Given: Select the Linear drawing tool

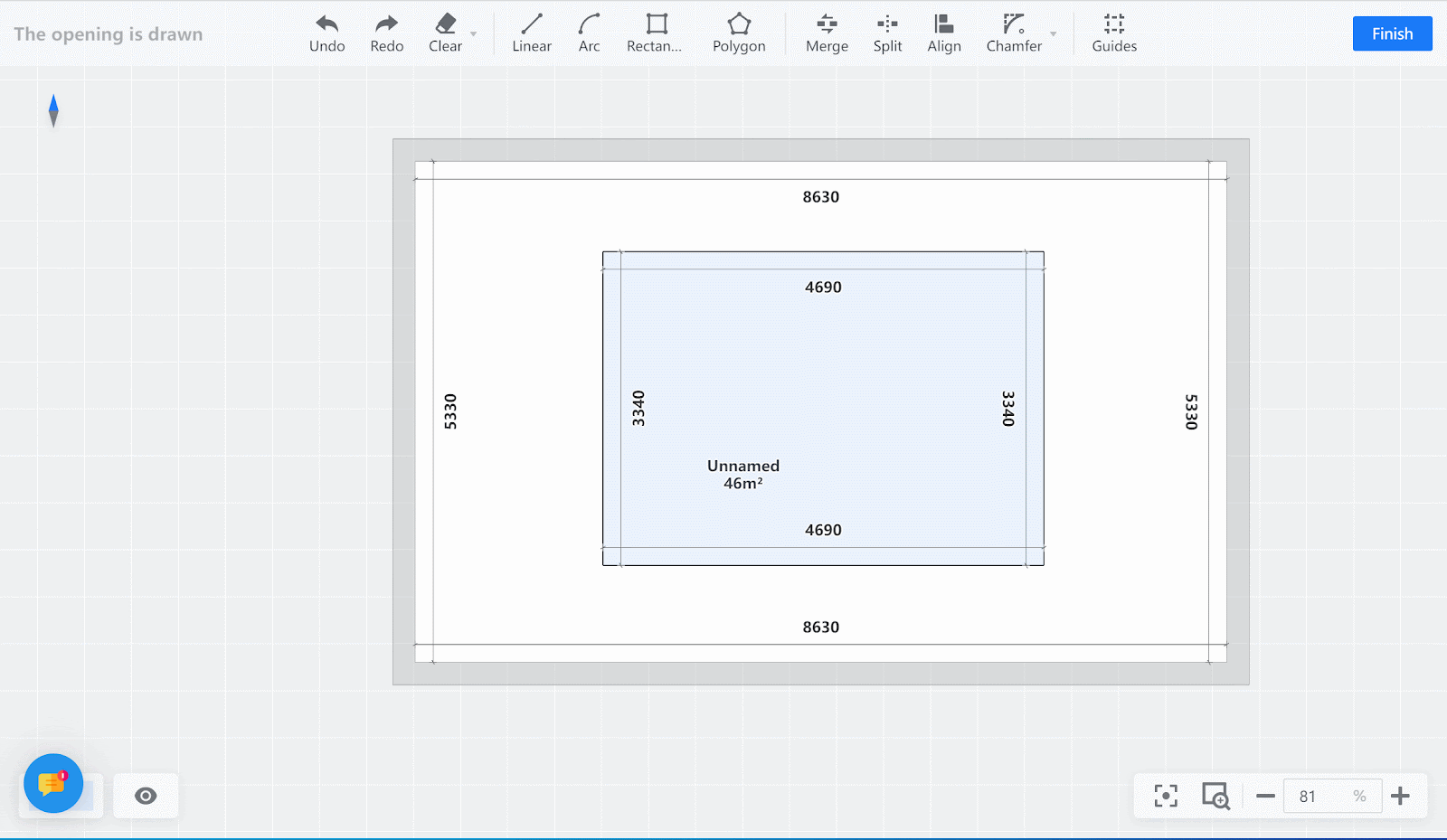Looking at the screenshot, I should coord(532,24).
